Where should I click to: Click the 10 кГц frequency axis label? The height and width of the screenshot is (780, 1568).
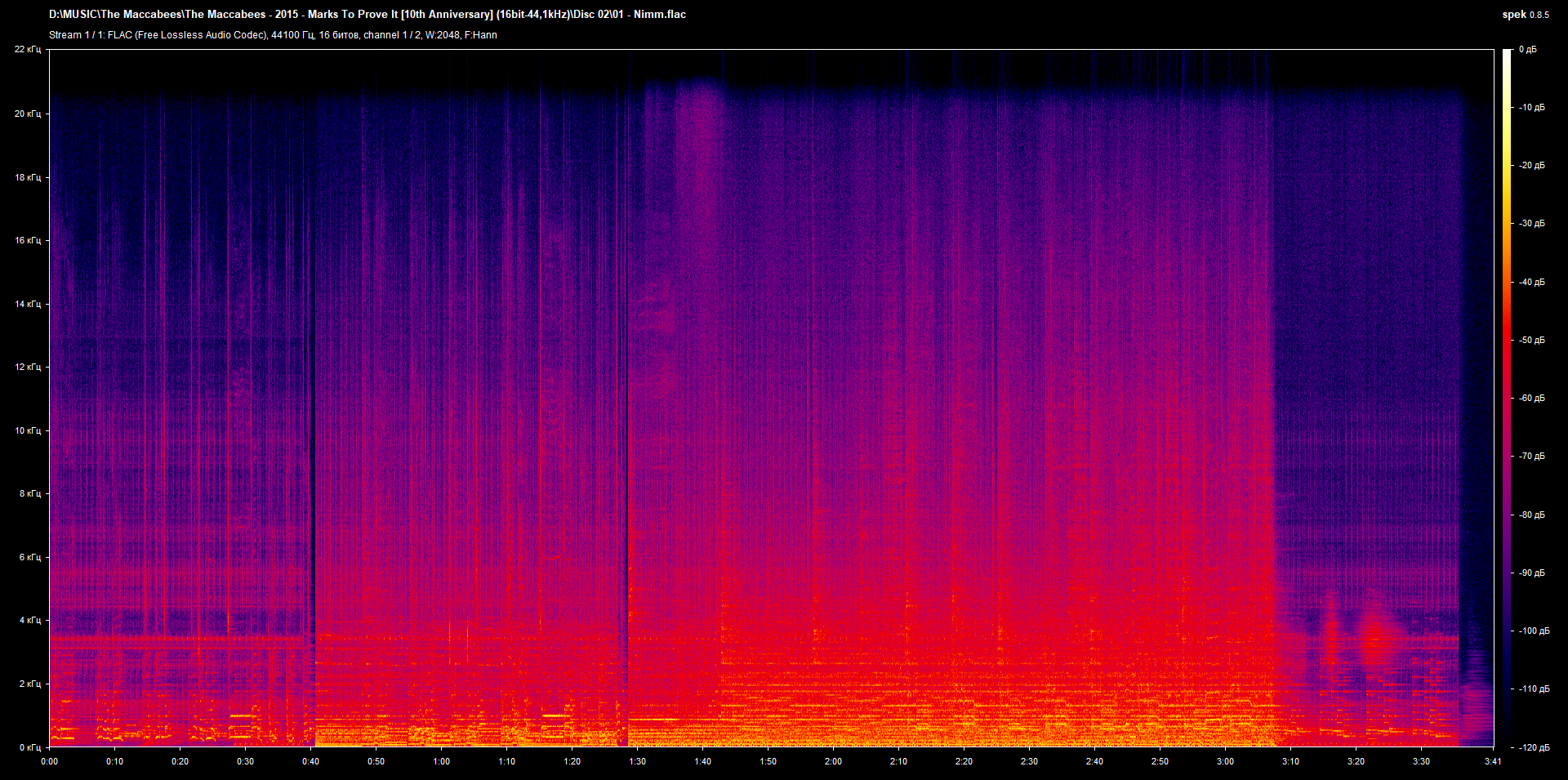(28, 430)
